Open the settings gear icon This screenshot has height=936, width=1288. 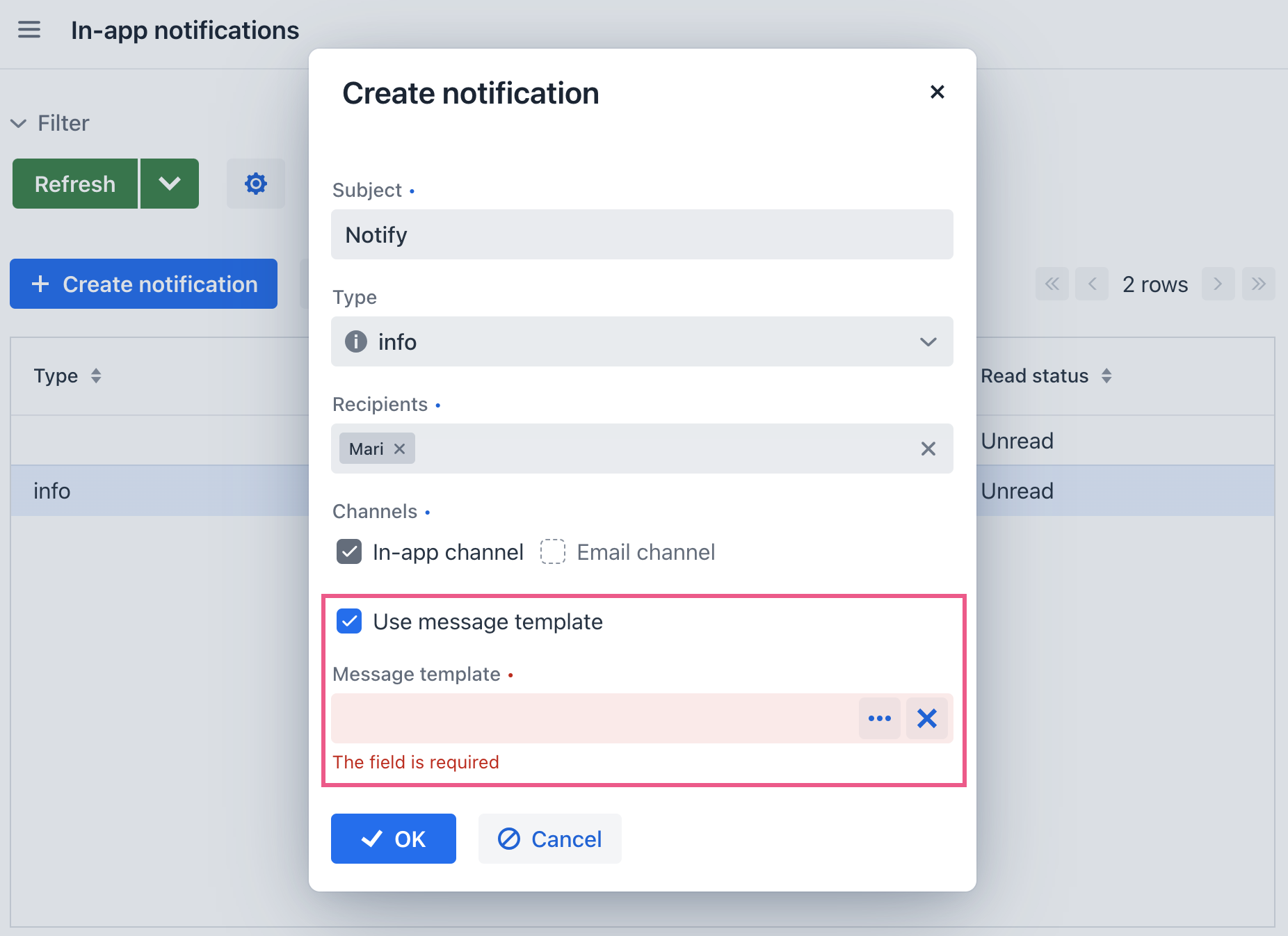pos(255,183)
